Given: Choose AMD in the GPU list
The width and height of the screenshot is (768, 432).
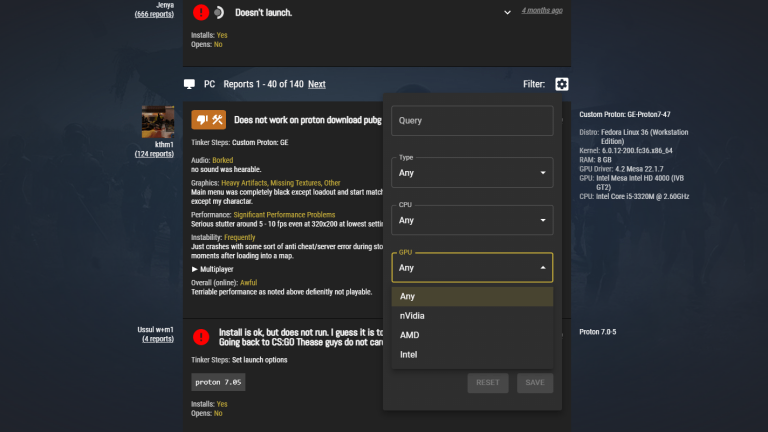Looking at the screenshot, I should [x=472, y=335].
